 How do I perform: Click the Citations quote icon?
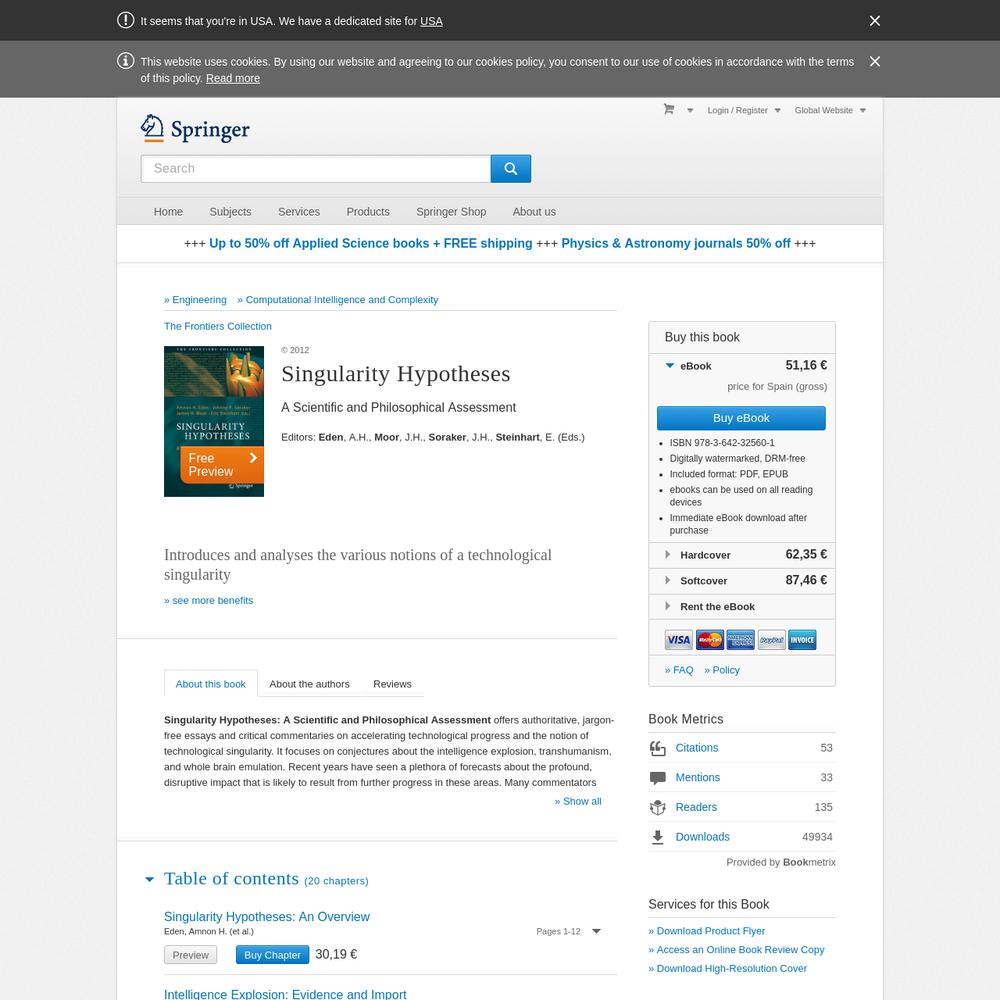pyautogui.click(x=658, y=748)
